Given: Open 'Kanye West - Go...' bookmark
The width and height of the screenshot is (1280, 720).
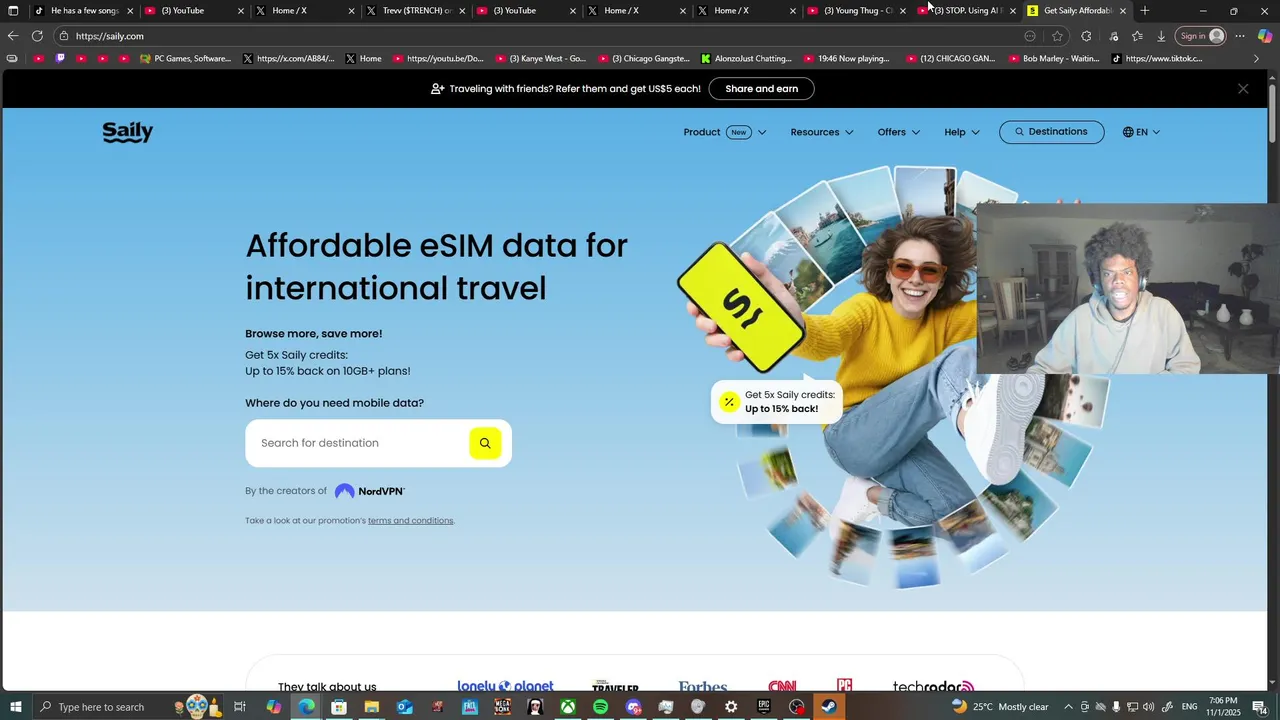Looking at the screenshot, I should (541, 59).
